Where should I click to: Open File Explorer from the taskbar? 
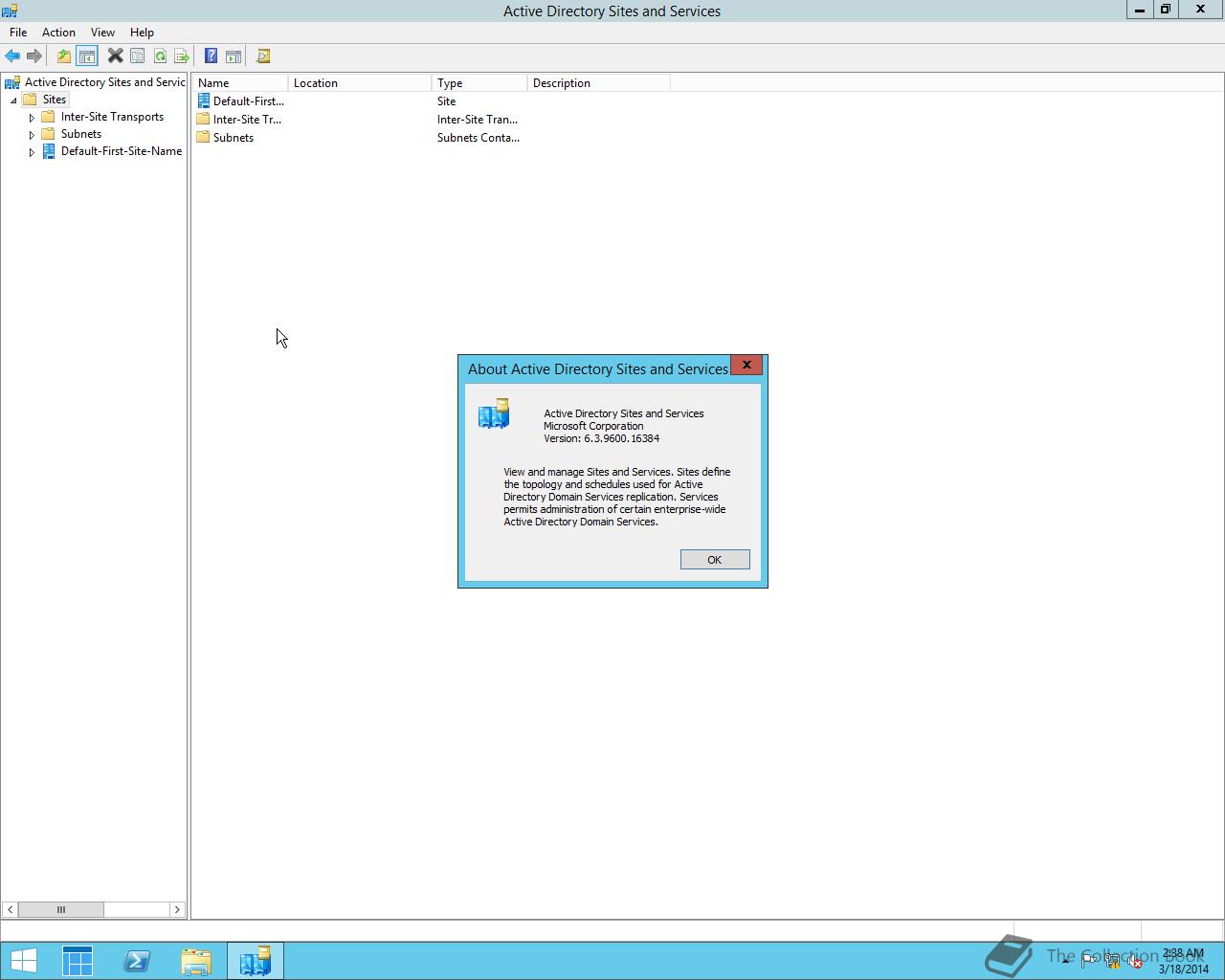pos(196,961)
